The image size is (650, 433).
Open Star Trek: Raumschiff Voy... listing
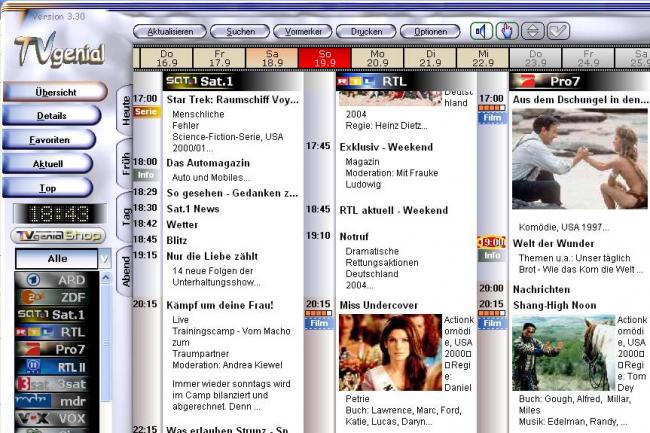tap(232, 99)
